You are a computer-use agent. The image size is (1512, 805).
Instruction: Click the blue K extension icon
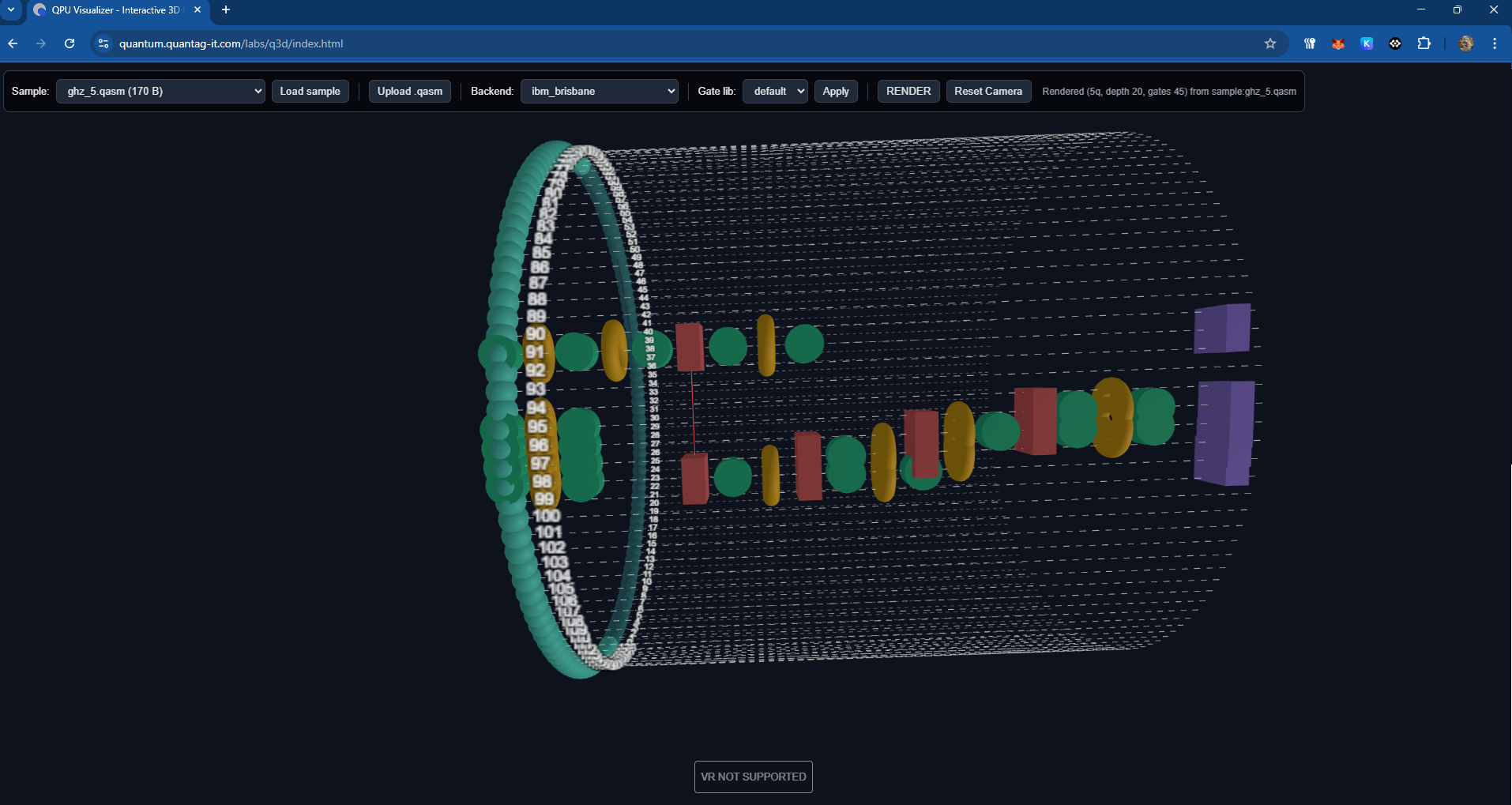coord(1367,43)
